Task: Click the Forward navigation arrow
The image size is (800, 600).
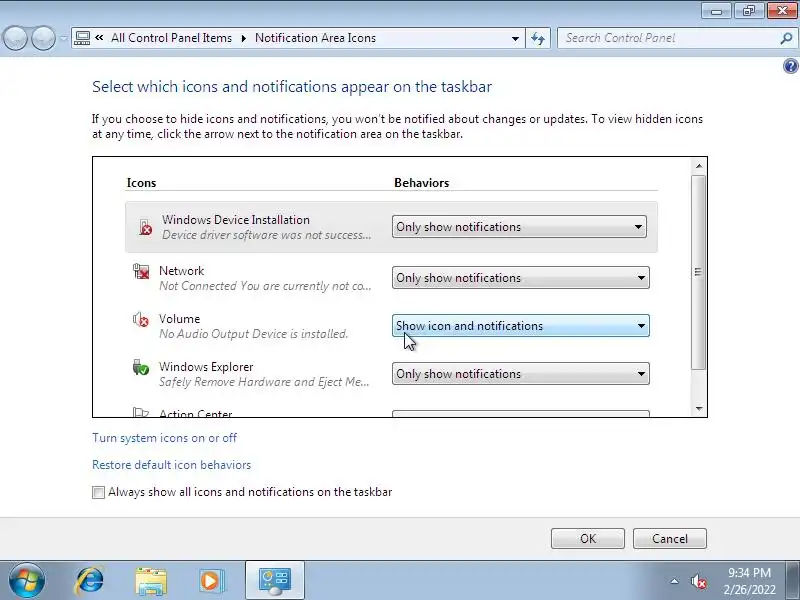Action: (x=44, y=38)
